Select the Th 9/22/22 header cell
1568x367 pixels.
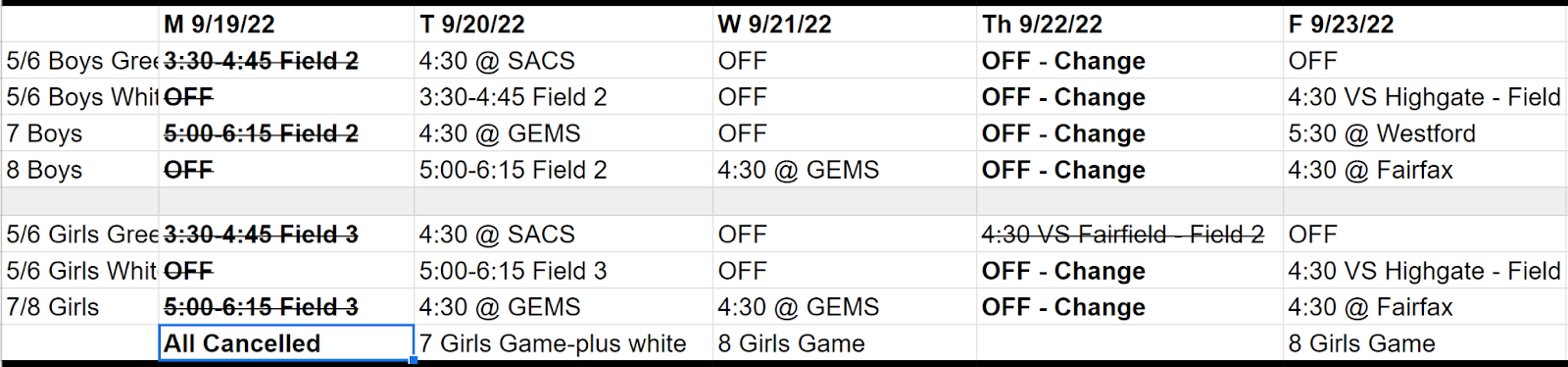tap(1130, 25)
